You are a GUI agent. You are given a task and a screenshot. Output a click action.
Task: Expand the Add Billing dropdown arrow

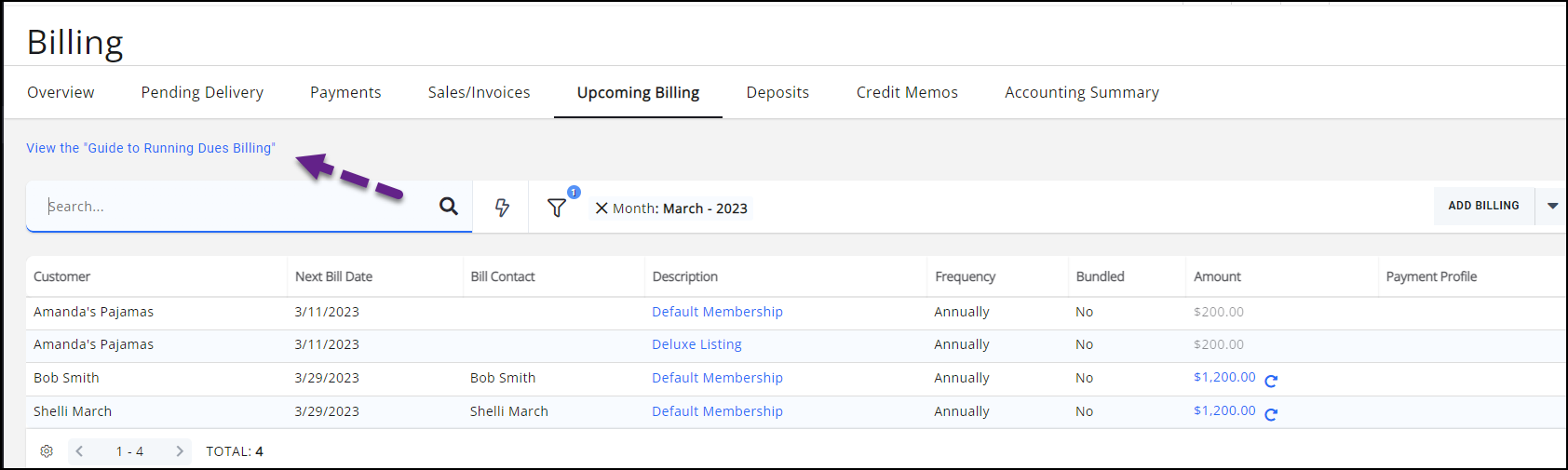(x=1552, y=206)
